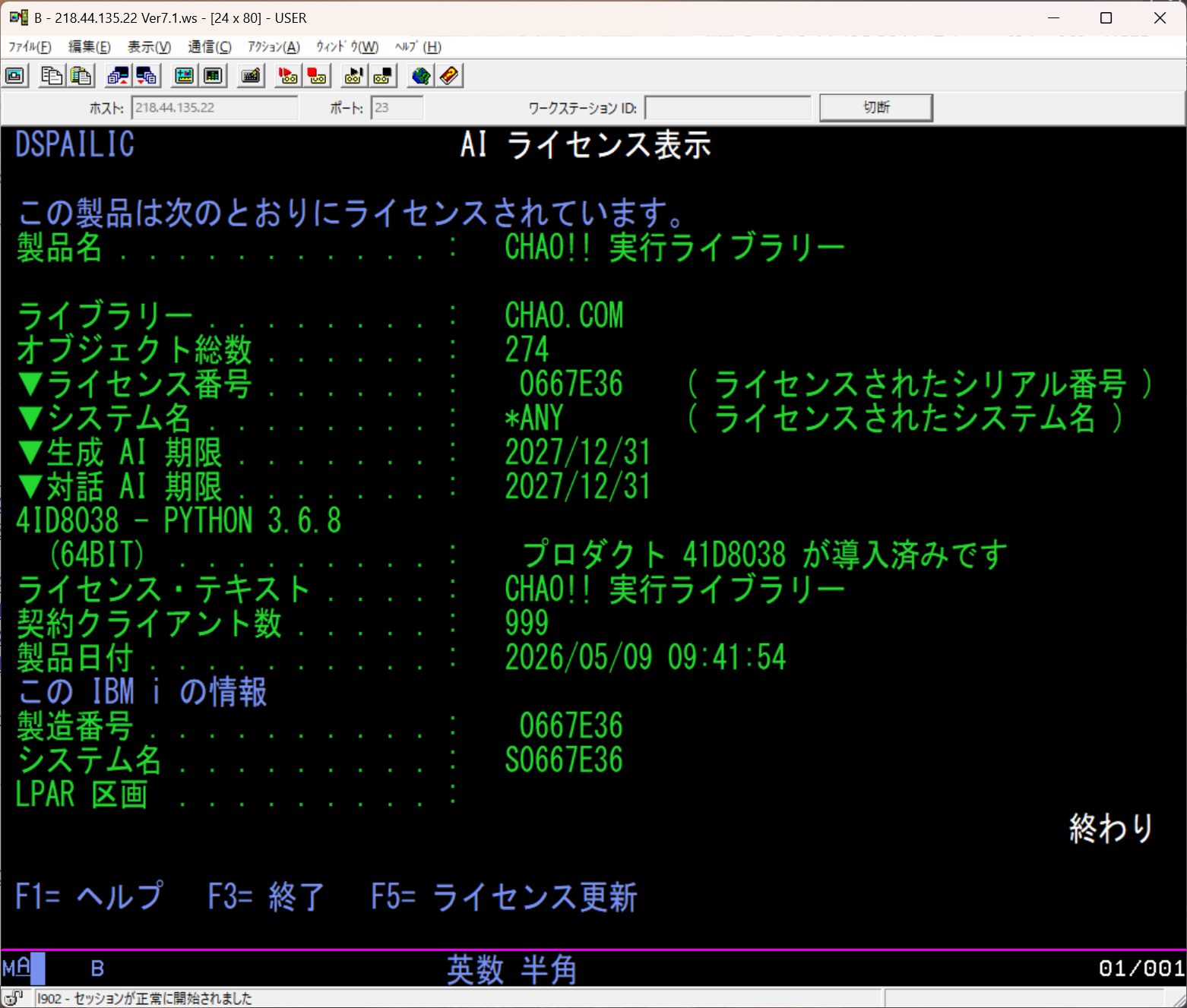Image resolution: width=1187 pixels, height=1008 pixels.
Task: Click 0667E36 in the ライセンス番号 row
Action: (x=571, y=384)
